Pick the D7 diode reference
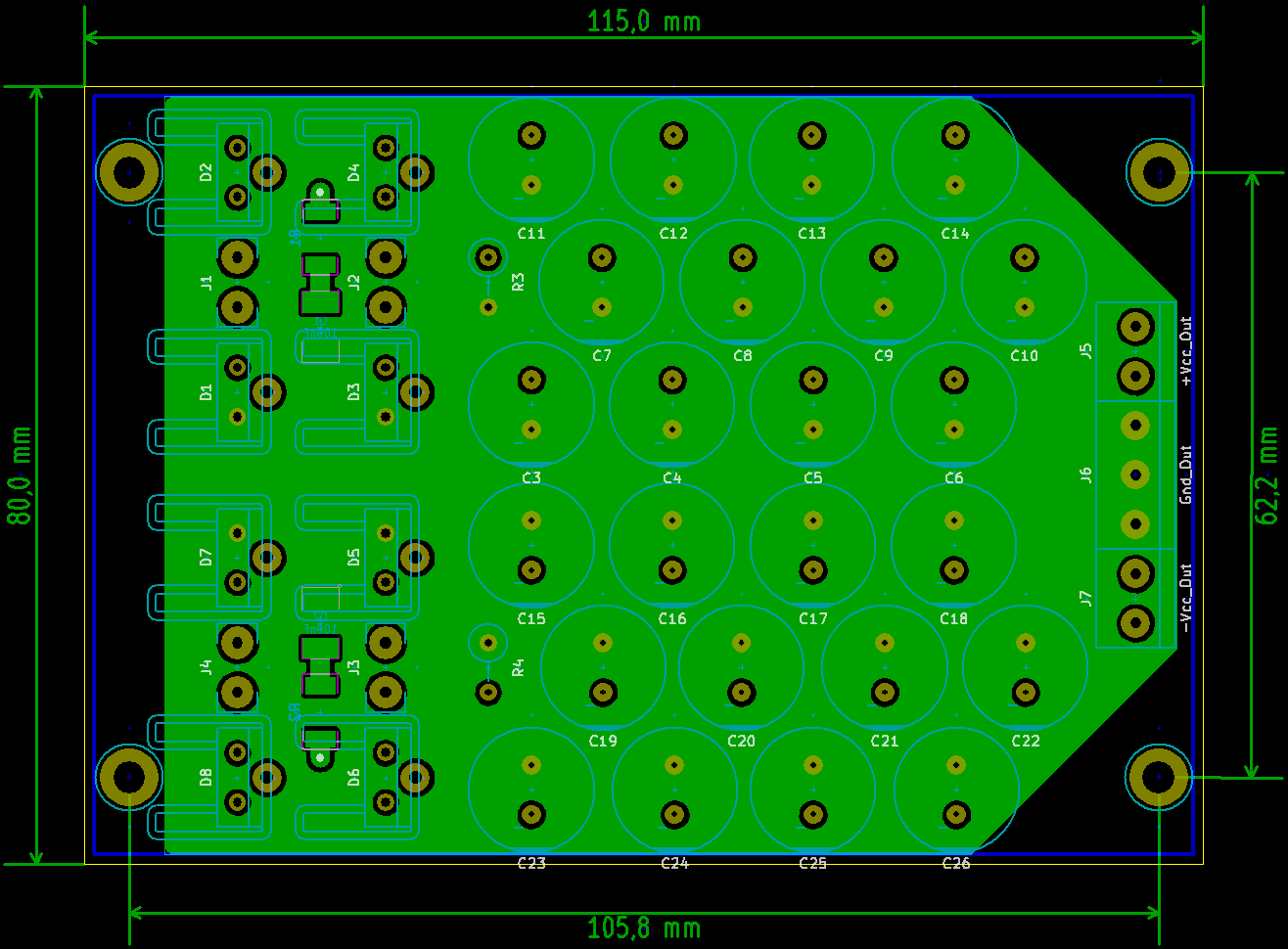This screenshot has width=1288, height=949. 206,557
